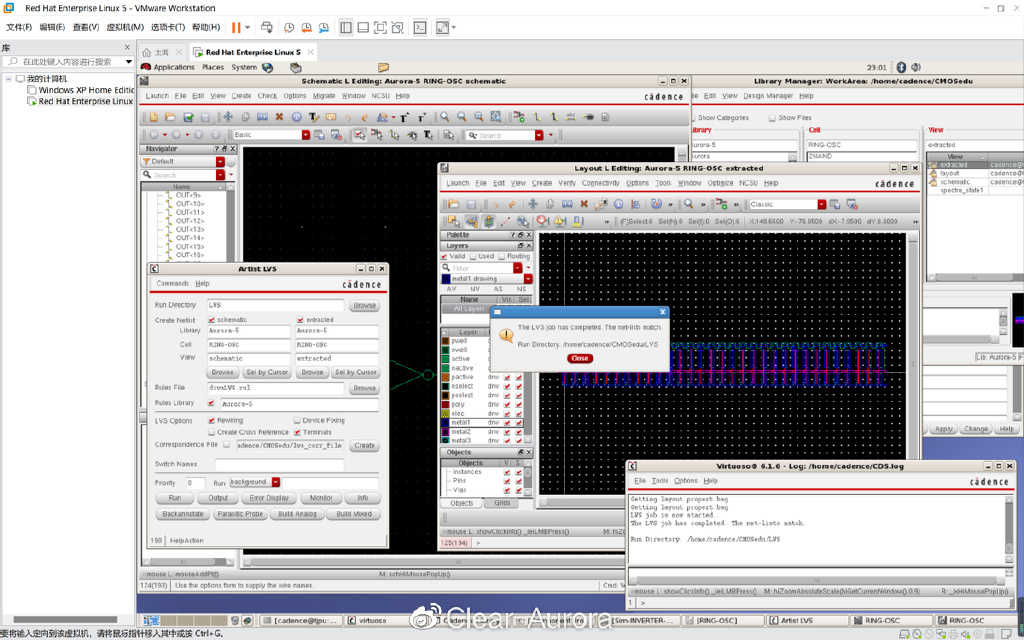
Task: Click the pactive layer color swatch
Action: pos(446,377)
